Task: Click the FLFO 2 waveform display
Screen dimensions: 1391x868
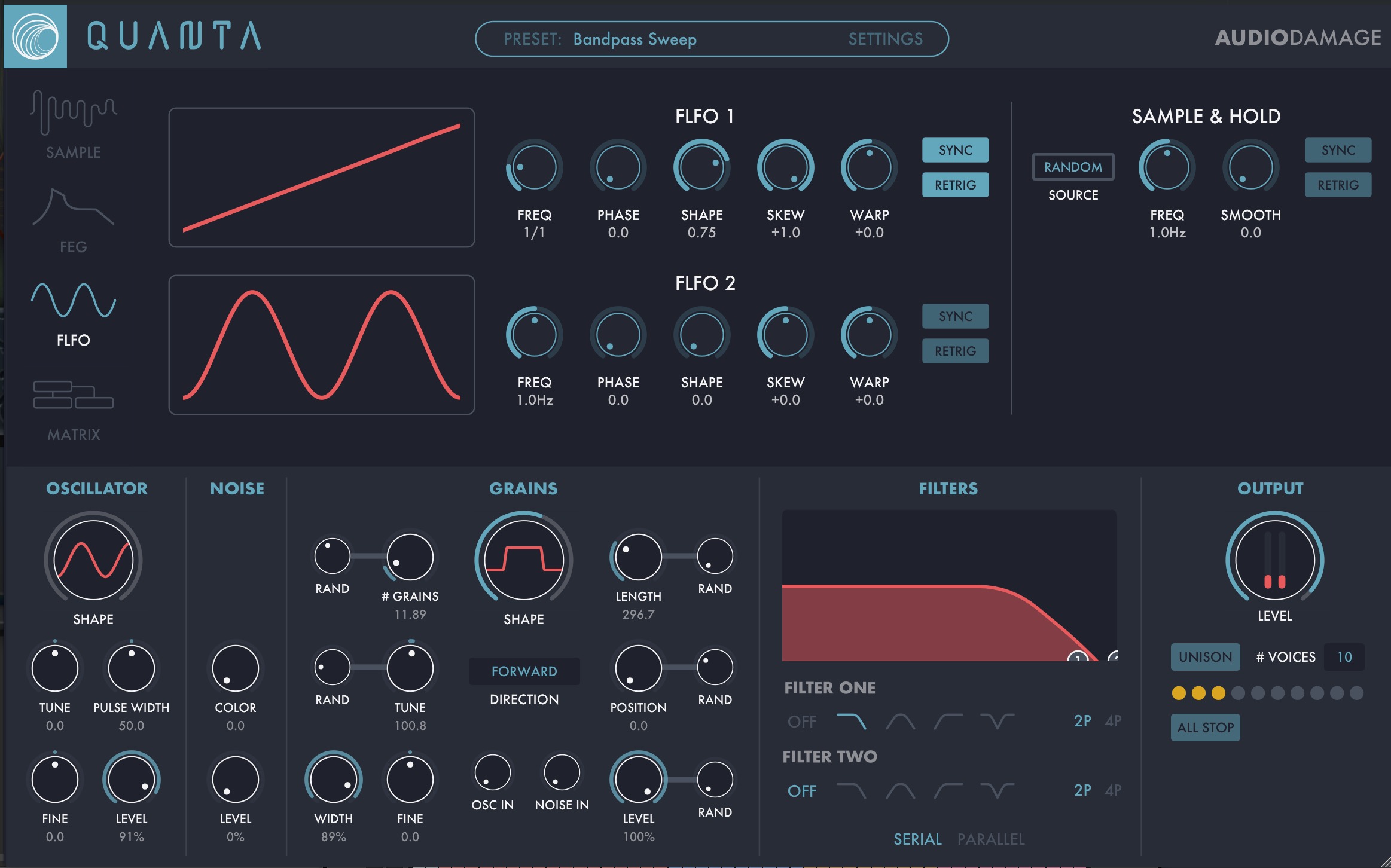Action: pyautogui.click(x=322, y=345)
